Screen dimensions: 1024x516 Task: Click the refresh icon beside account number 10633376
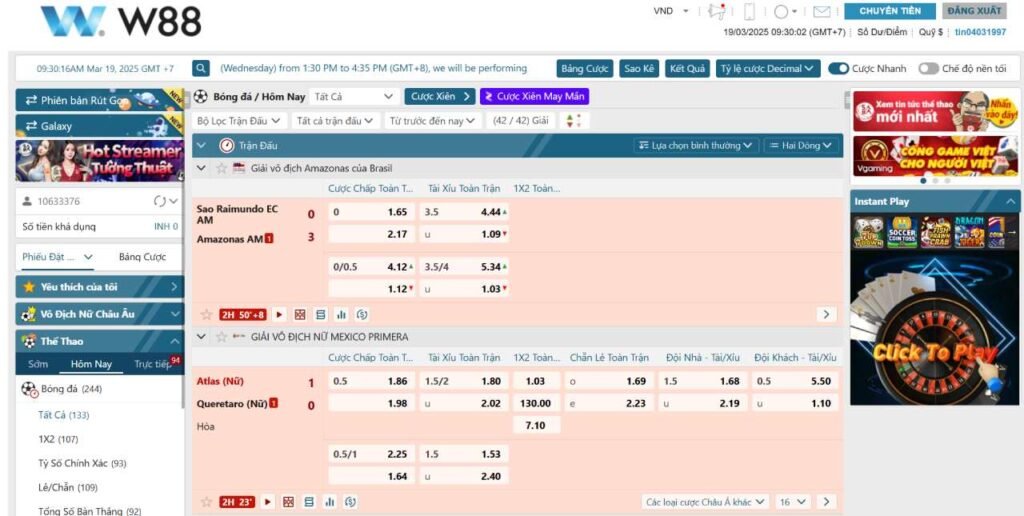coord(159,201)
